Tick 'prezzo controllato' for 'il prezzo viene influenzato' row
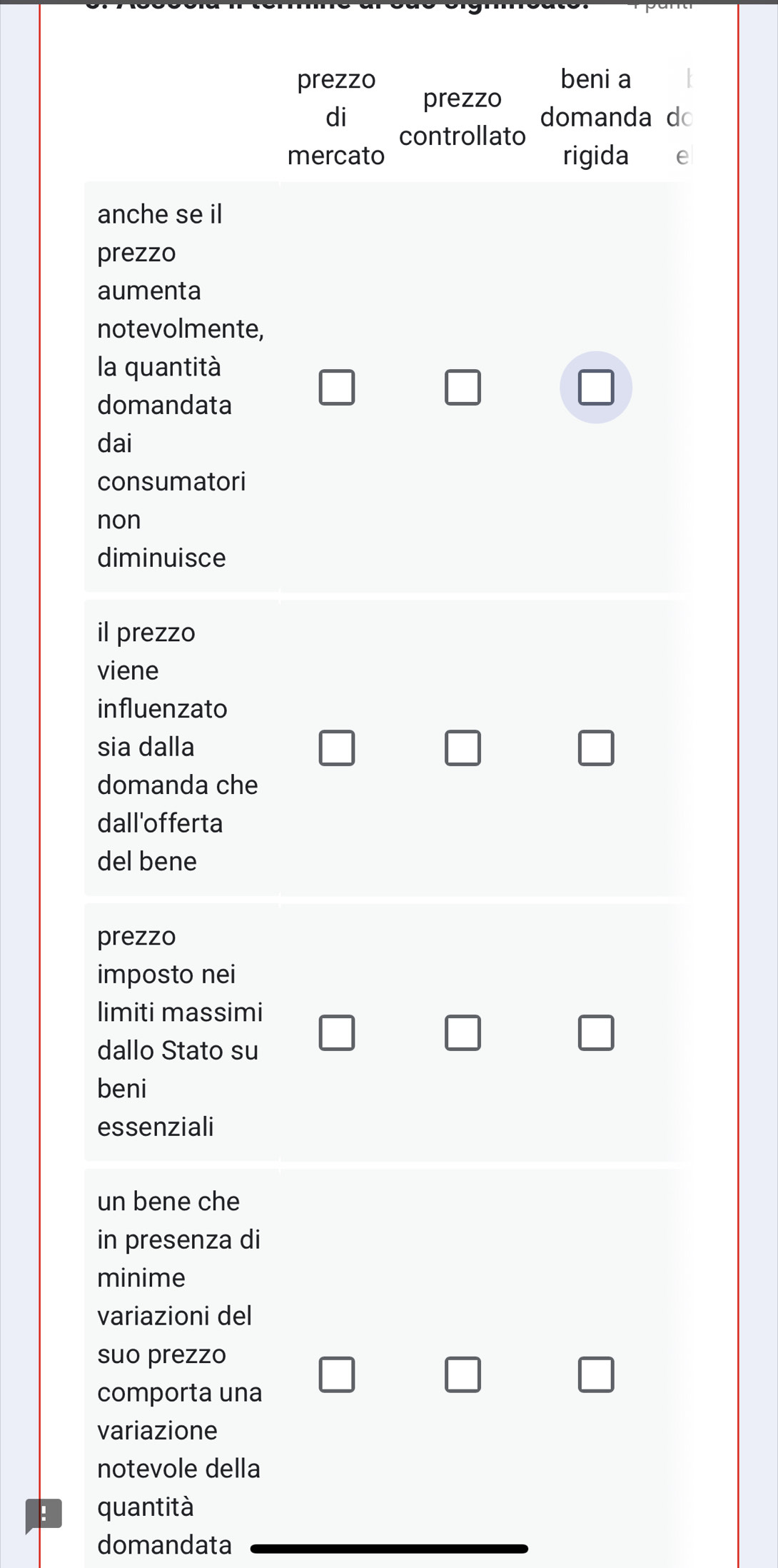778x1568 pixels. [463, 748]
